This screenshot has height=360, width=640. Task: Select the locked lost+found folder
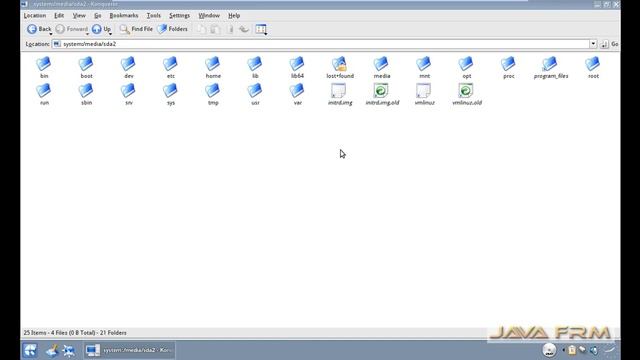click(x=340, y=67)
